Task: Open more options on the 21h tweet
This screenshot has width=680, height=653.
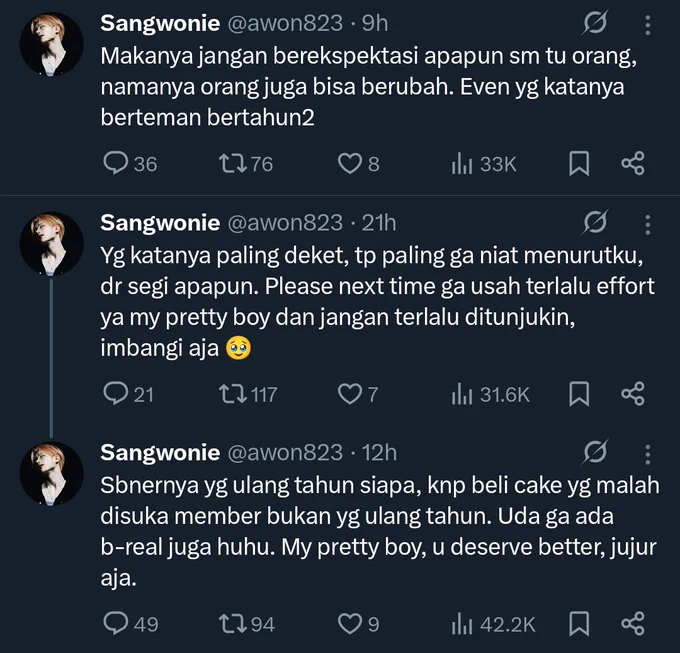Action: click(647, 225)
